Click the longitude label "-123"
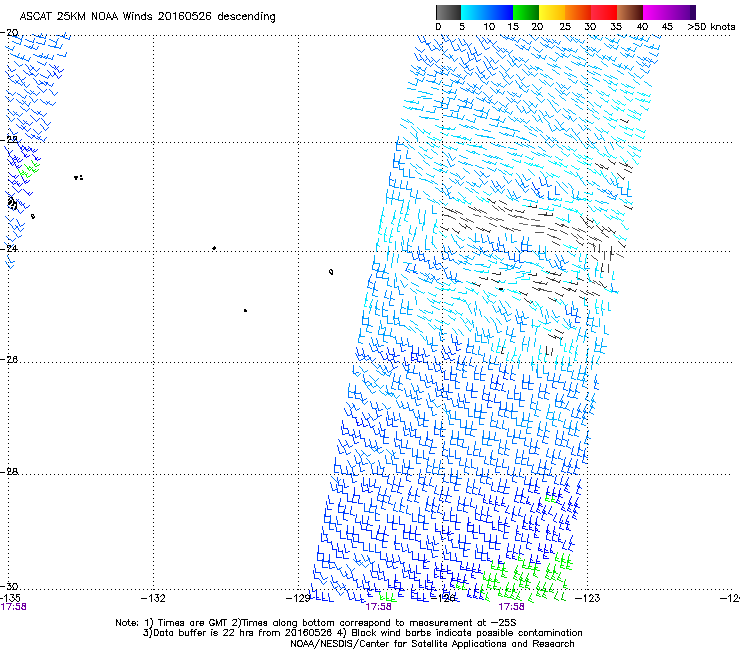Viewport: 740px width, 650px height. click(588, 598)
